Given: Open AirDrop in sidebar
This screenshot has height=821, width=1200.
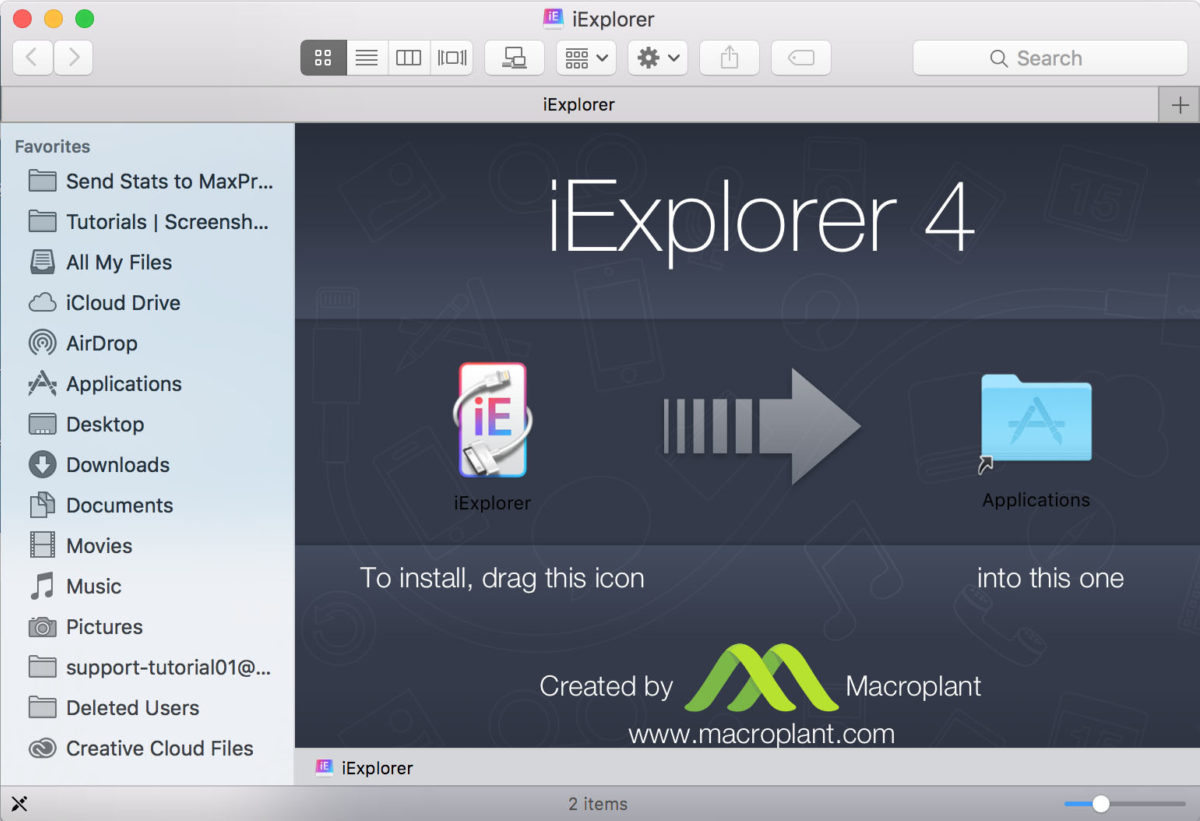Looking at the screenshot, I should click(84, 343).
